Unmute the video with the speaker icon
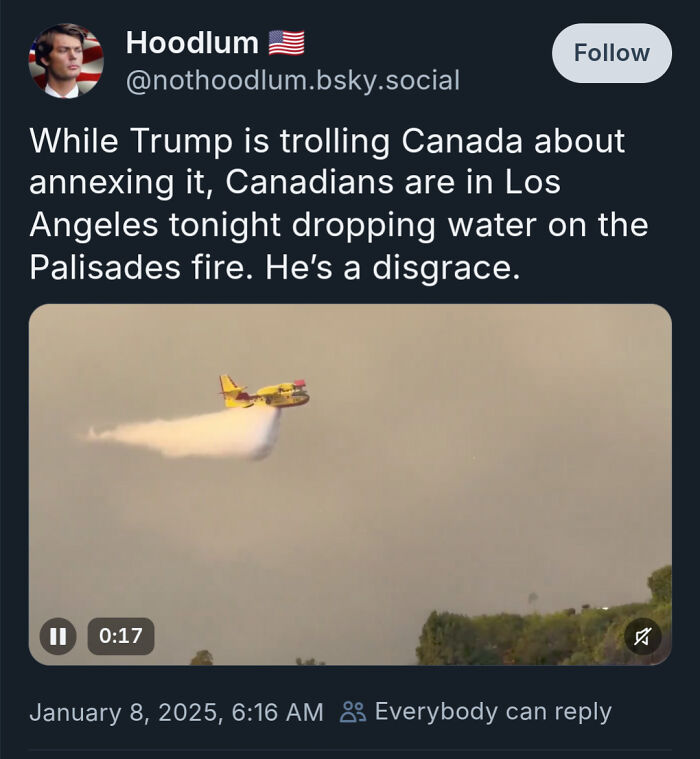This screenshot has width=700, height=759. 642,636
